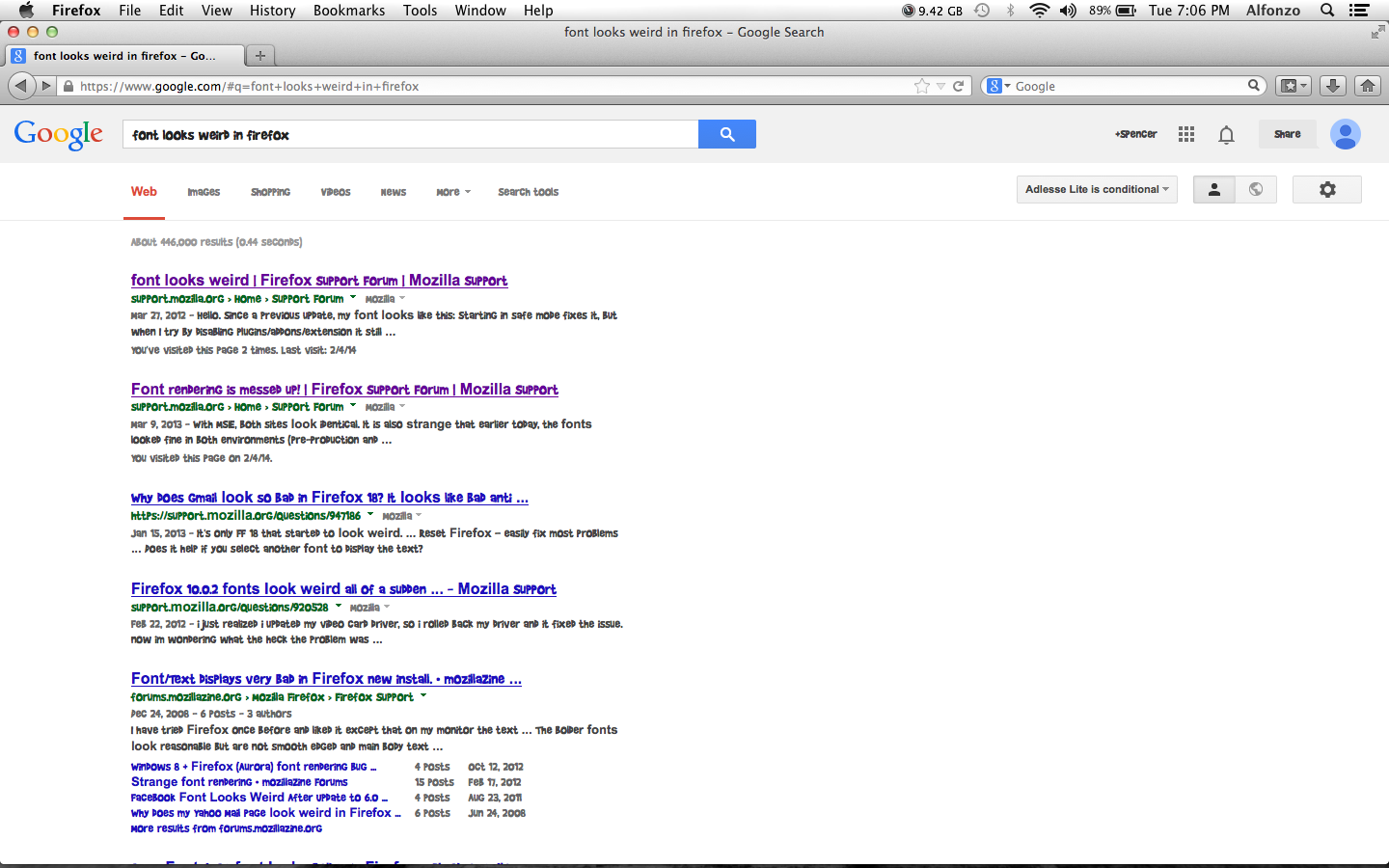1389x868 pixels.
Task: Click the Firefox back arrow button
Action: pyautogui.click(x=21, y=86)
